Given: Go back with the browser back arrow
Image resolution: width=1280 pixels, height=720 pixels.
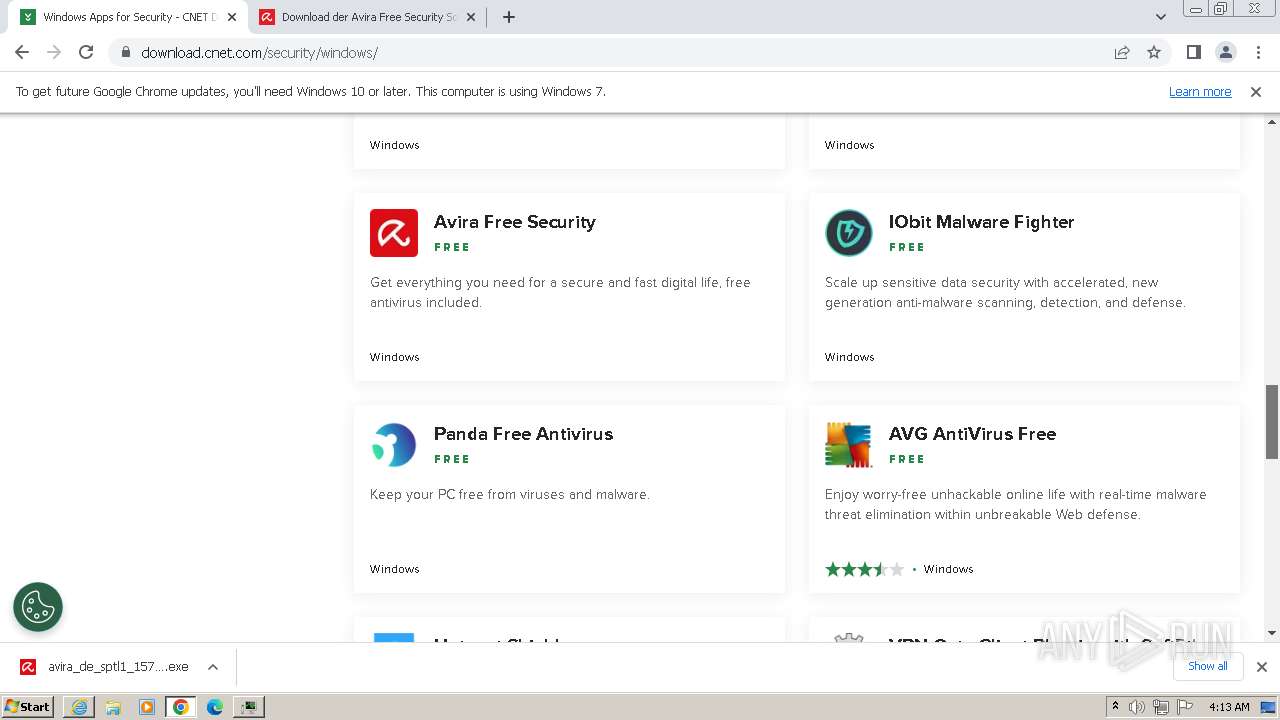Looking at the screenshot, I should point(22,52).
